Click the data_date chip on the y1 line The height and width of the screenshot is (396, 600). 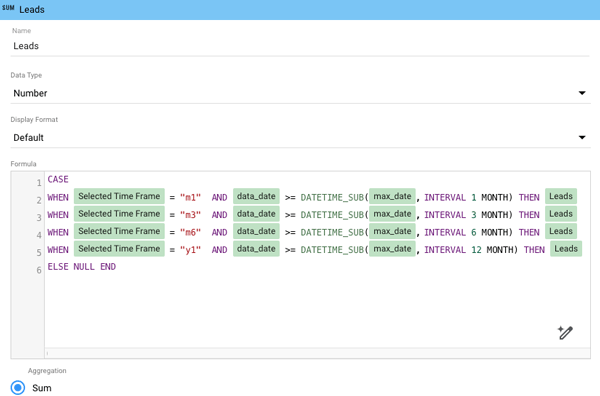256,249
